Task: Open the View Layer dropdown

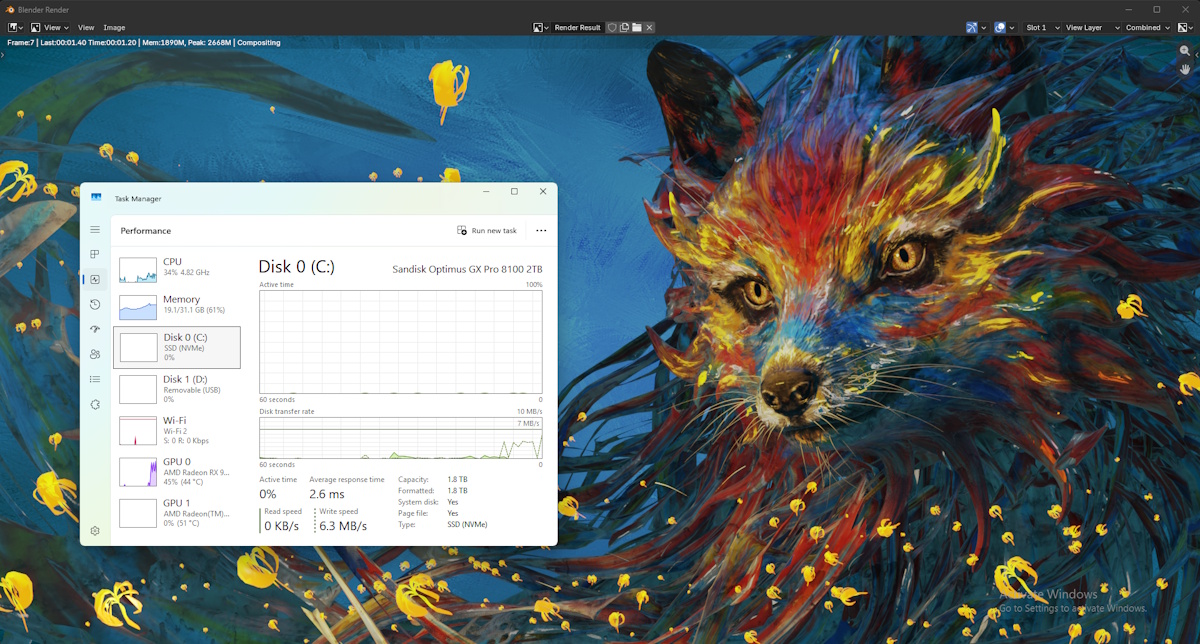Action: [1089, 27]
